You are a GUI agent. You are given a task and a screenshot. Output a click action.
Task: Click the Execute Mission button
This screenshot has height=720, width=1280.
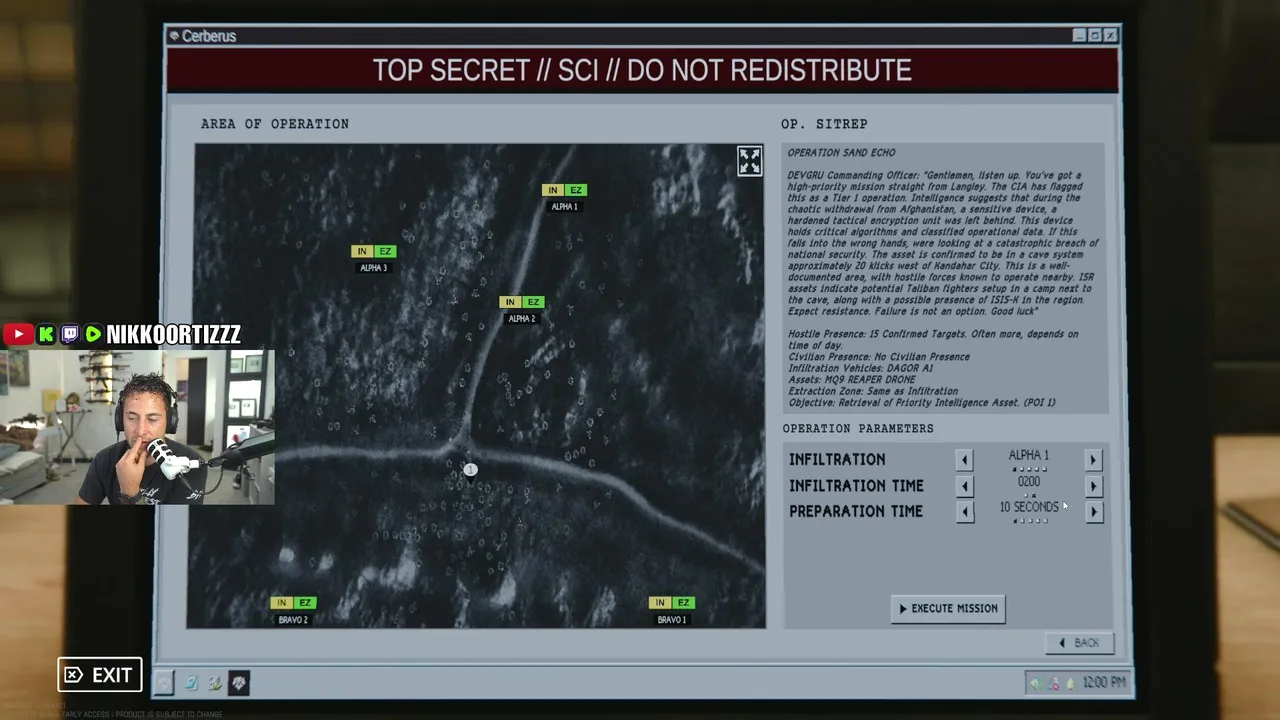948,608
